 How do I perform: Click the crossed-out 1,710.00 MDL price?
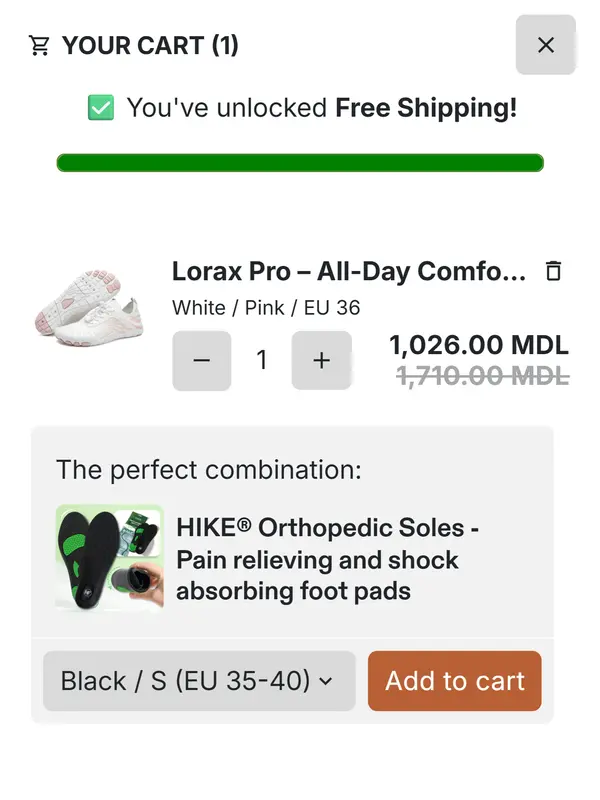point(482,376)
